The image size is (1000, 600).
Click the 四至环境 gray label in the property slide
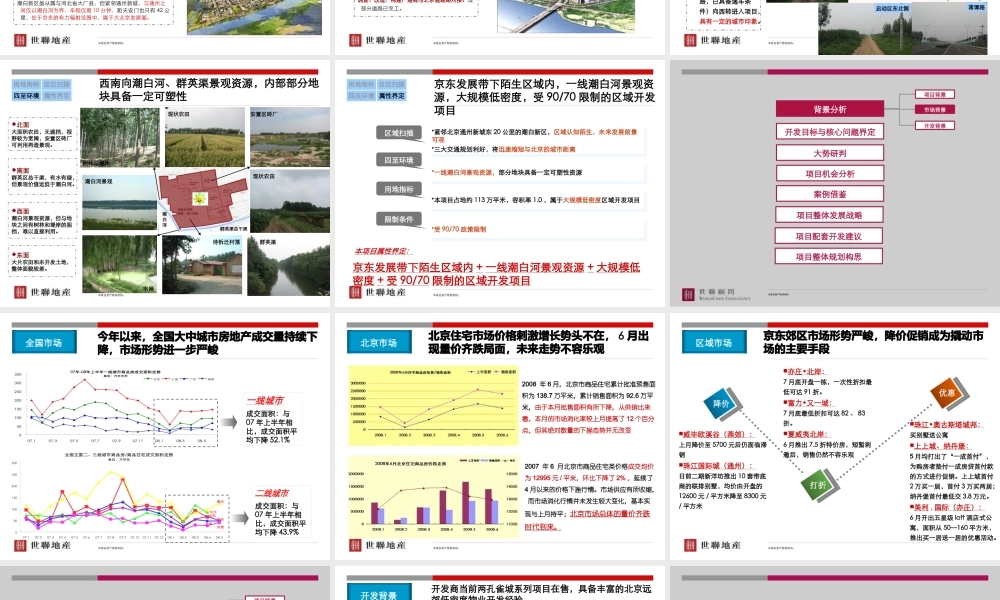click(399, 160)
